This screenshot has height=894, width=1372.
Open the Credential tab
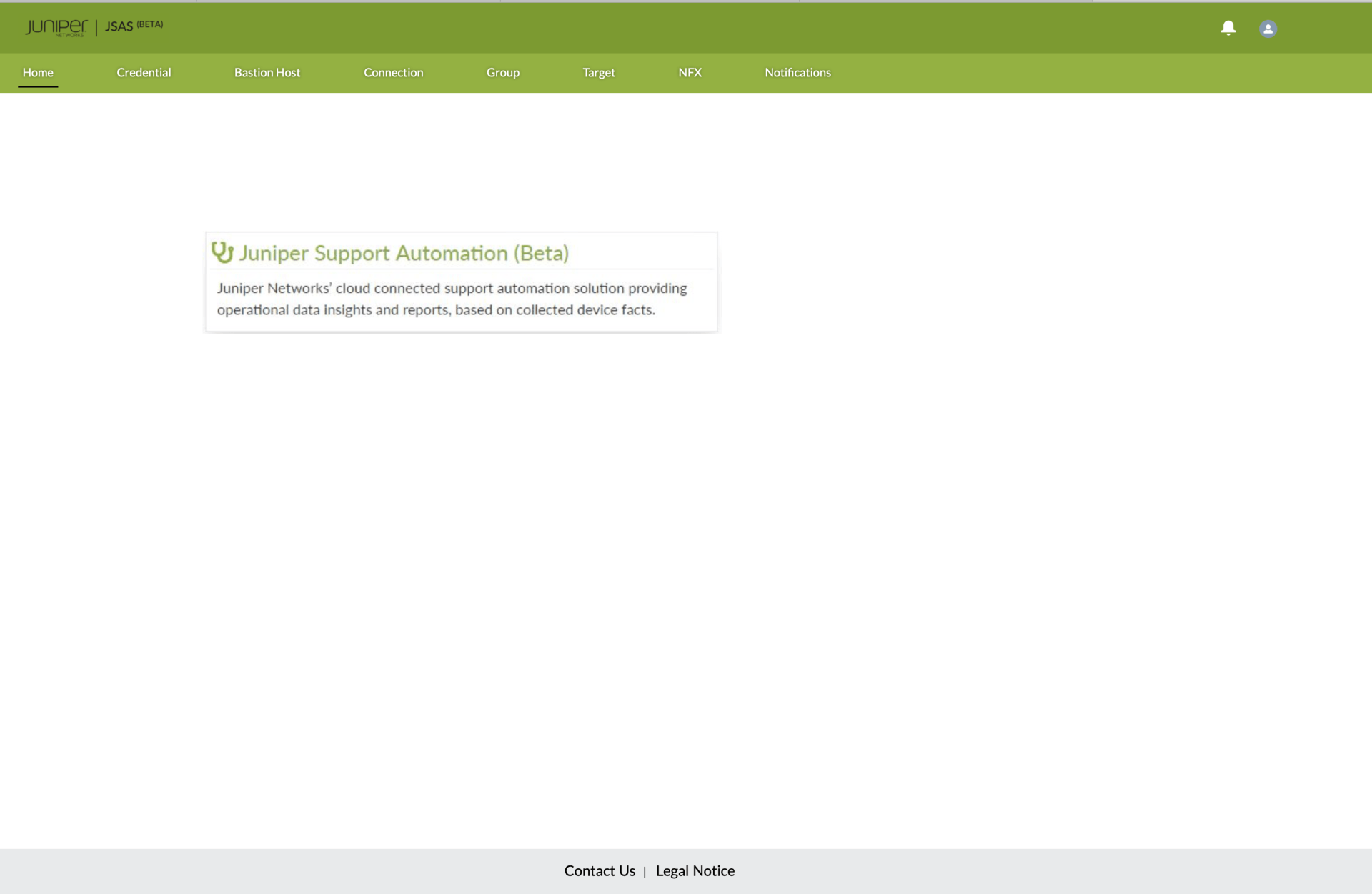[x=144, y=72]
